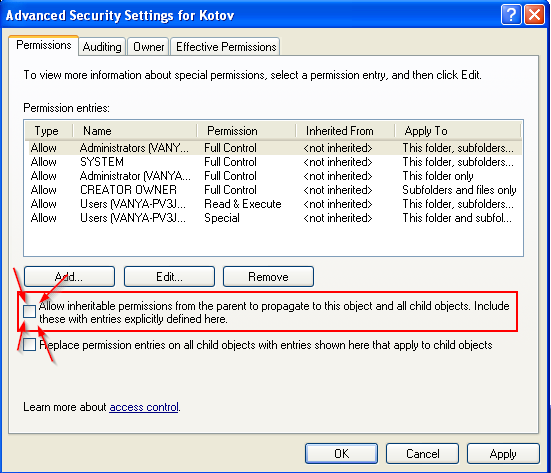Remove the selected permission entry

268,277
